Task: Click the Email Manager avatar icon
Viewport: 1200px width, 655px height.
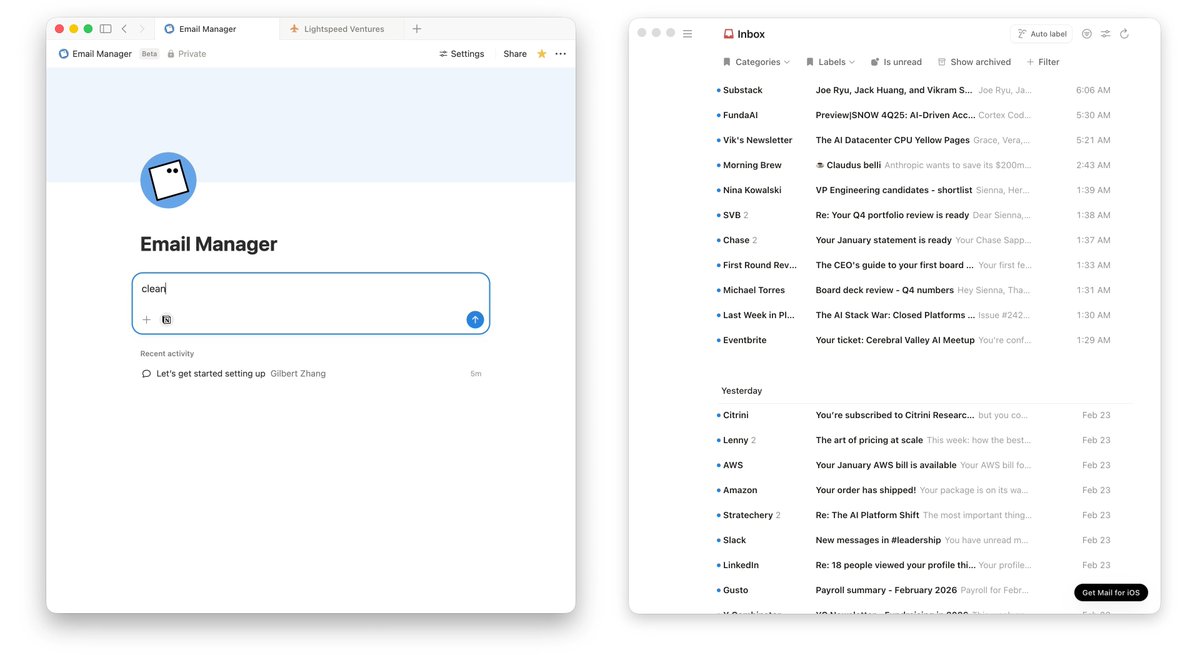Action: pyautogui.click(x=168, y=180)
